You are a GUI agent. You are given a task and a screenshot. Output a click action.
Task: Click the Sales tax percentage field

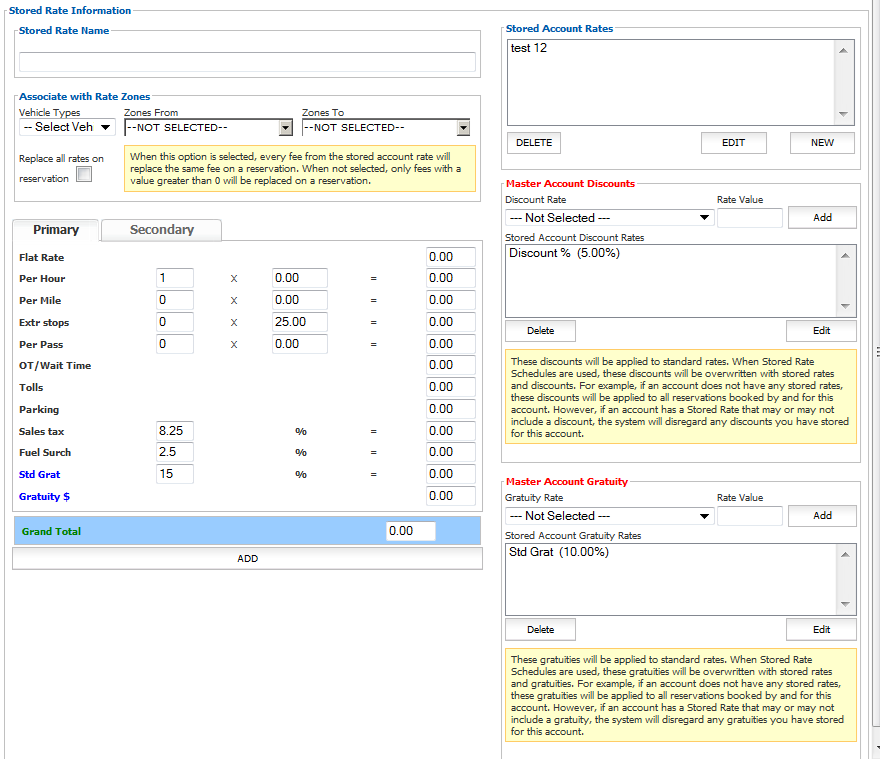pos(175,430)
